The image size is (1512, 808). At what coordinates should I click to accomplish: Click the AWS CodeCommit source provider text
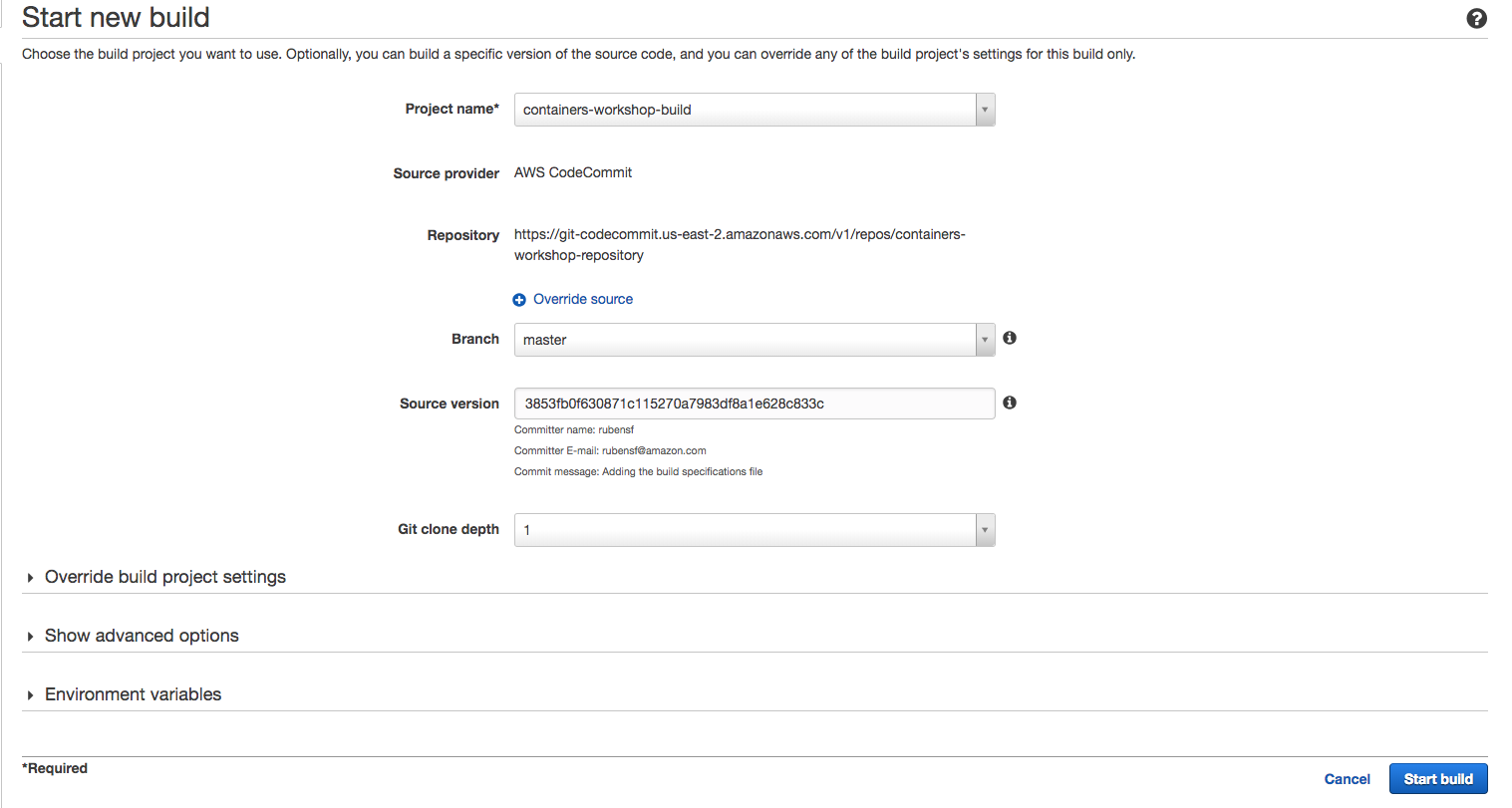point(573,172)
